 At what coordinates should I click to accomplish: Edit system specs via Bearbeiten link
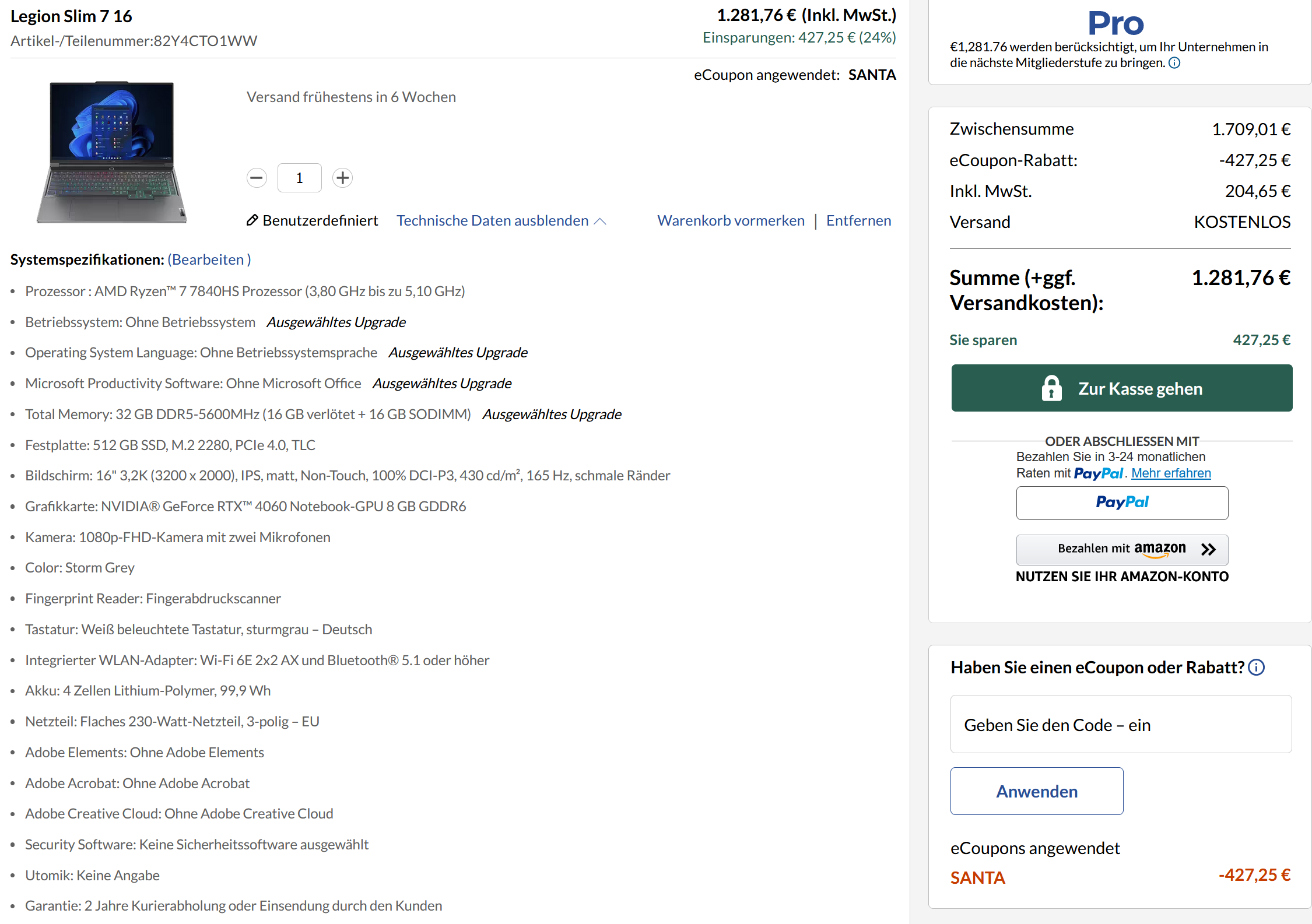pyautogui.click(x=209, y=259)
